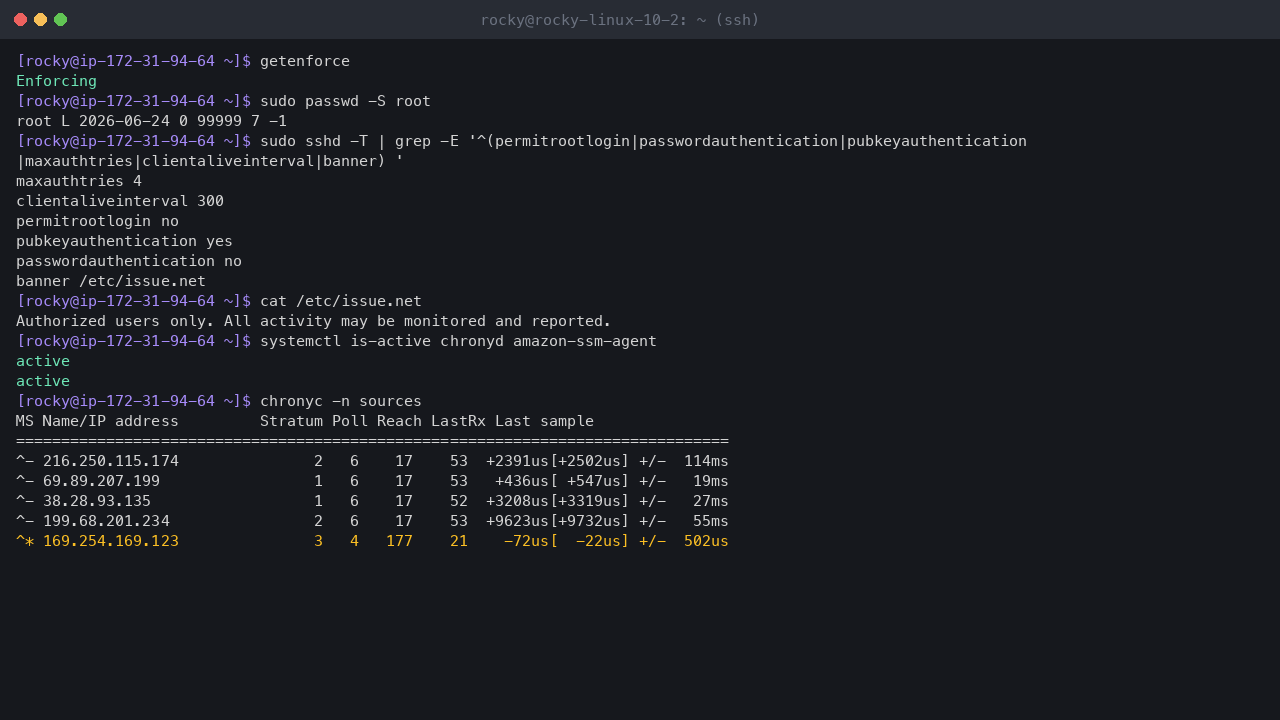Click the 'cat /etc/issue.net' command

coord(341,301)
